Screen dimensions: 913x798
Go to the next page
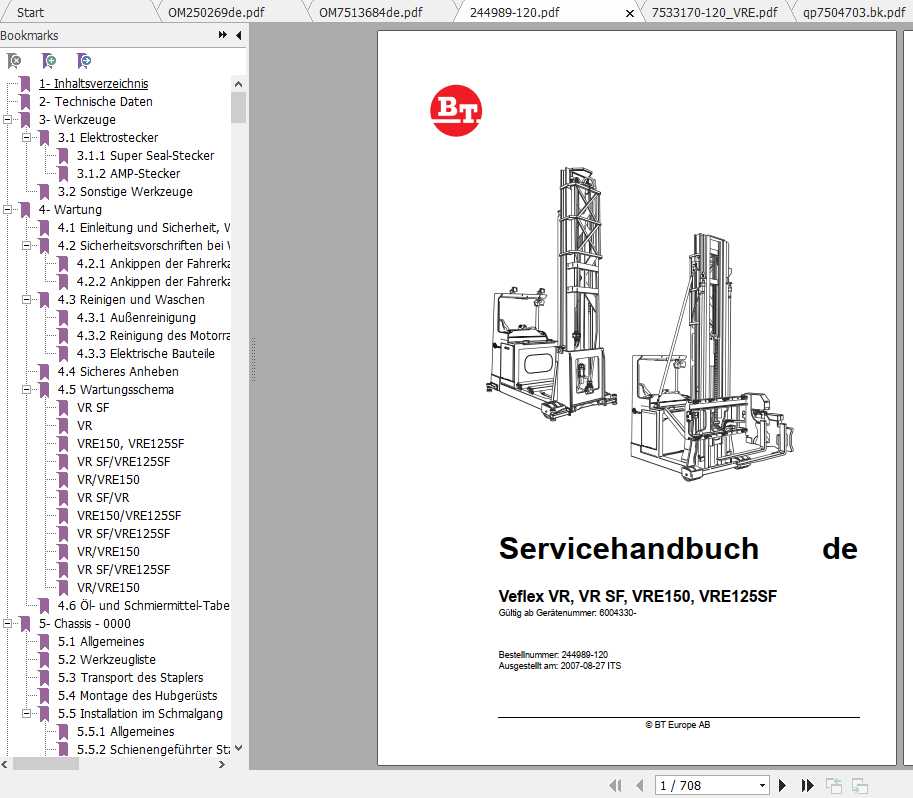click(x=783, y=786)
